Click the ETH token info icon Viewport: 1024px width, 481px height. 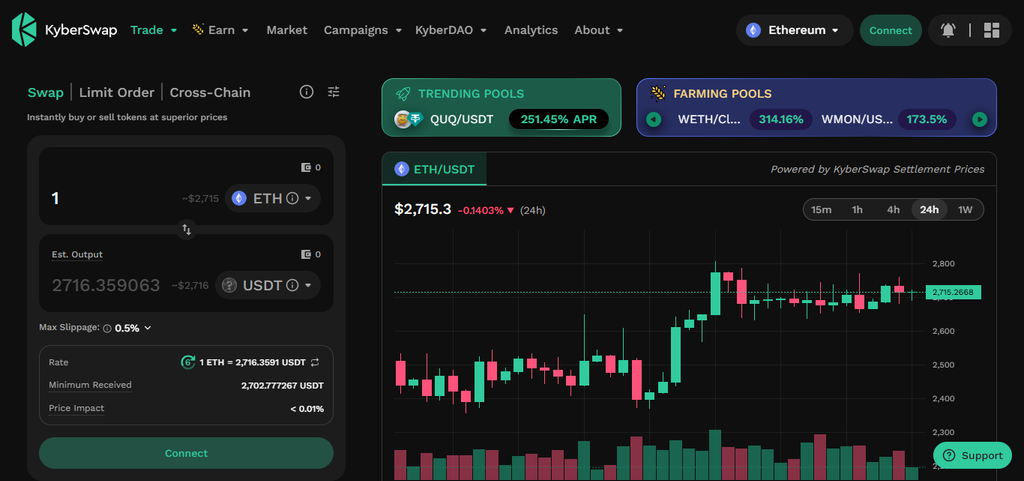293,198
